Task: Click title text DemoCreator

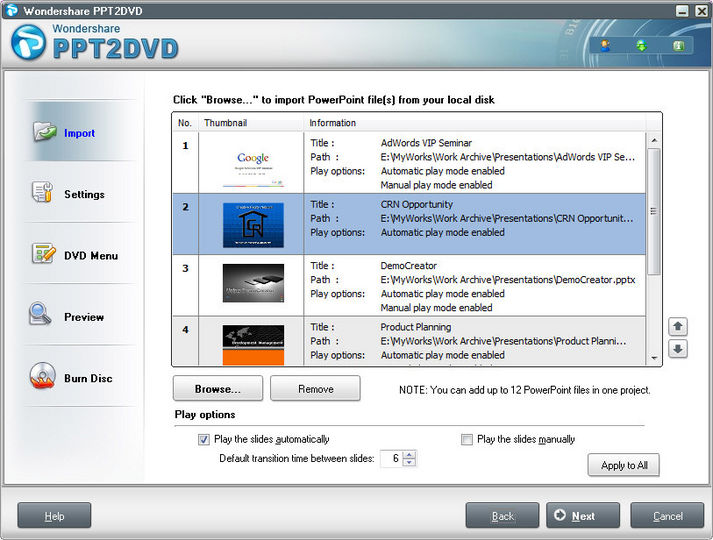Action: coord(408,265)
